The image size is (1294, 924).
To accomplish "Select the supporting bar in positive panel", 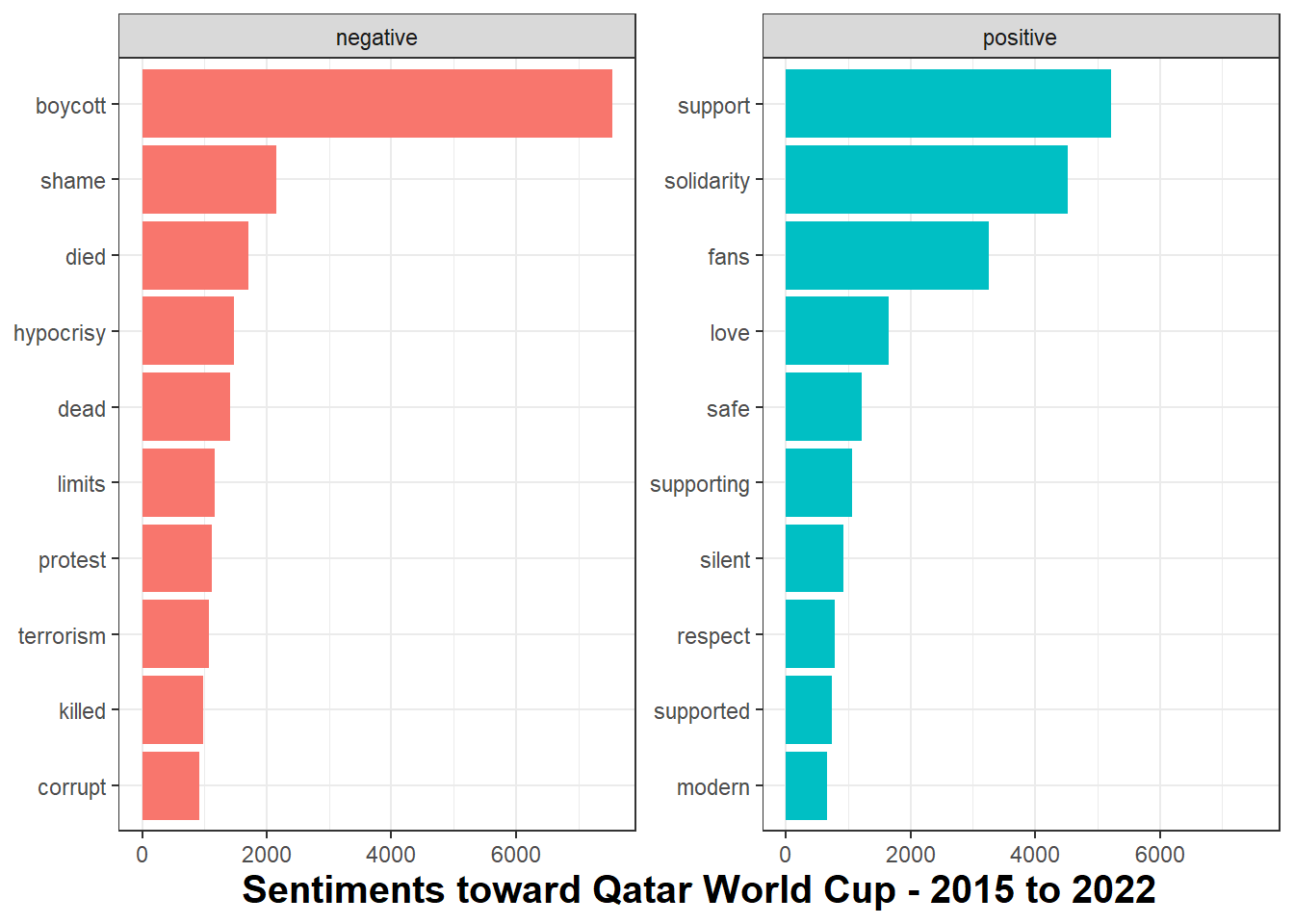I will (x=818, y=482).
